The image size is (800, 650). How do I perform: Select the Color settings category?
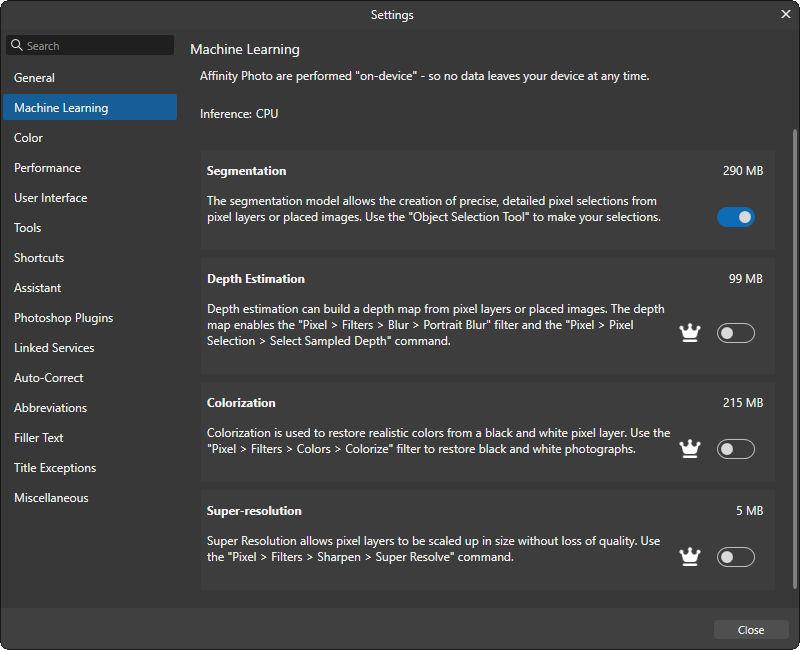coord(29,138)
